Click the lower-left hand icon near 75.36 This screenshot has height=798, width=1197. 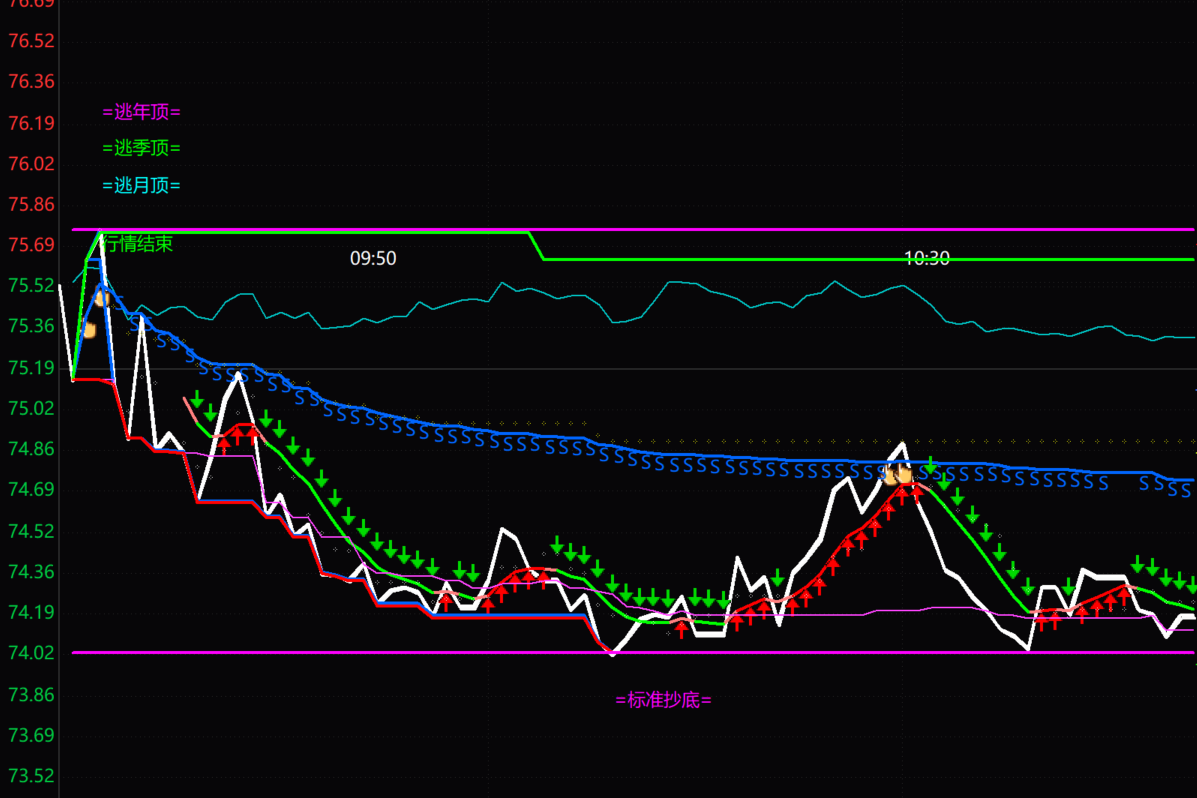(88, 328)
